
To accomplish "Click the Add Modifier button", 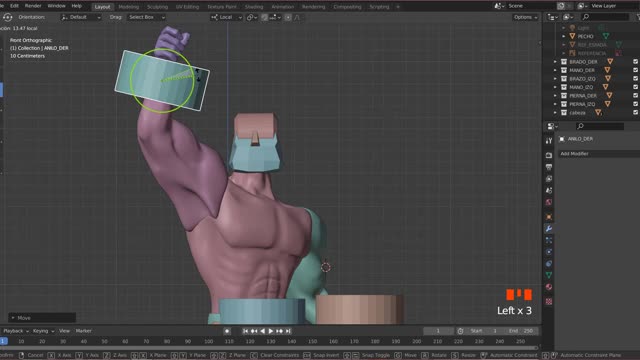I will (599, 154).
